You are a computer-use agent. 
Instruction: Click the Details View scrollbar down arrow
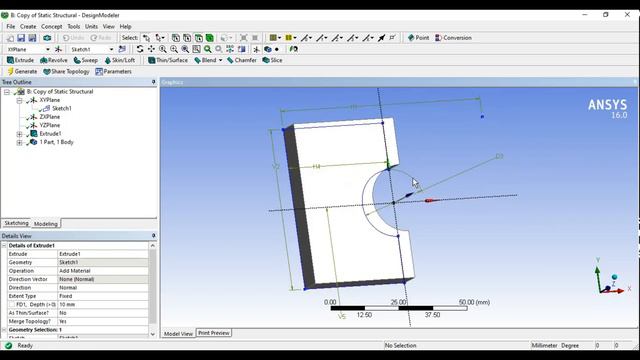pos(153,334)
